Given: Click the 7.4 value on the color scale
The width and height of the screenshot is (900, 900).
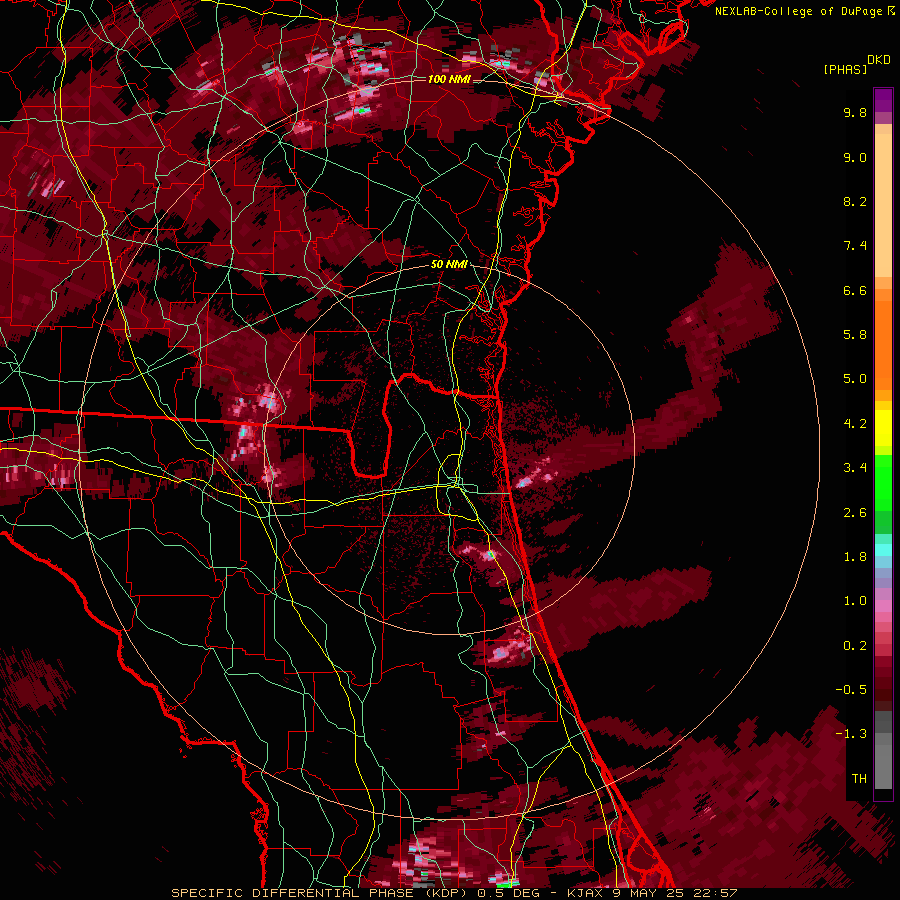Looking at the screenshot, I should click(855, 246).
